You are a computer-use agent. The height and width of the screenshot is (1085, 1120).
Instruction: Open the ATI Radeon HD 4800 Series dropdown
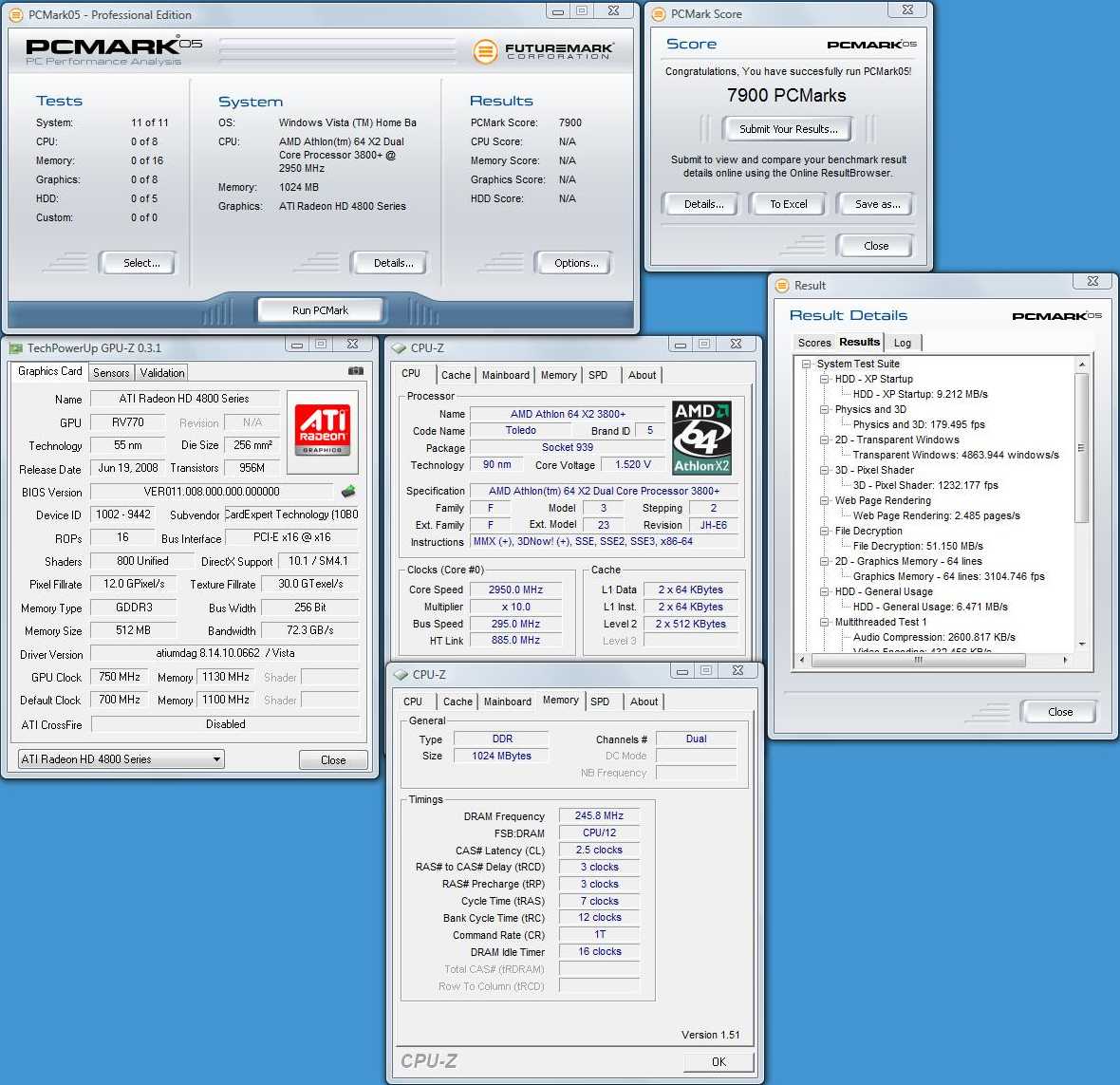tap(121, 758)
